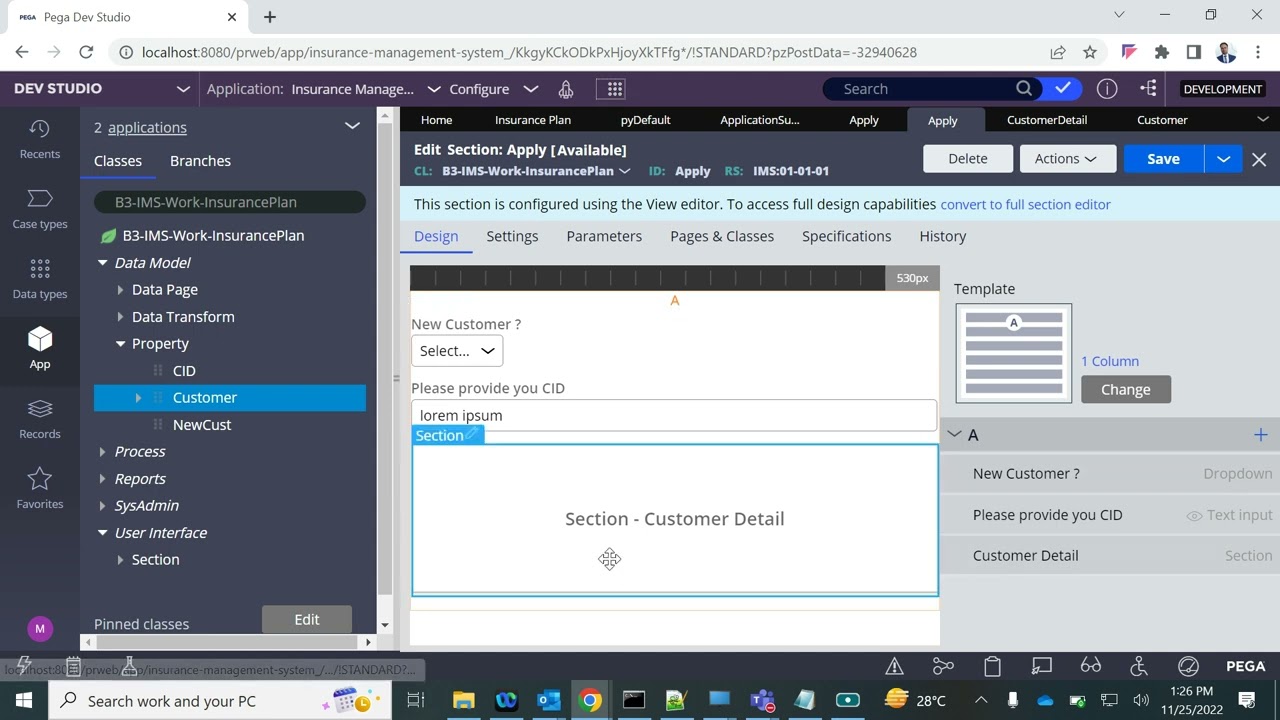
Task: Open the accessibility wheelchair icon
Action: (1139, 666)
